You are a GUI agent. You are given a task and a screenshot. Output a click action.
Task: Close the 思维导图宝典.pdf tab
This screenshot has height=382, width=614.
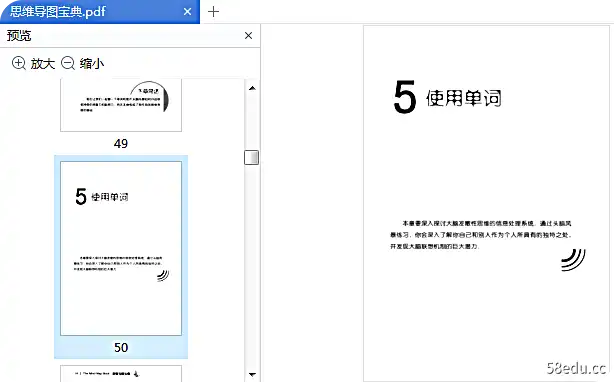click(188, 12)
